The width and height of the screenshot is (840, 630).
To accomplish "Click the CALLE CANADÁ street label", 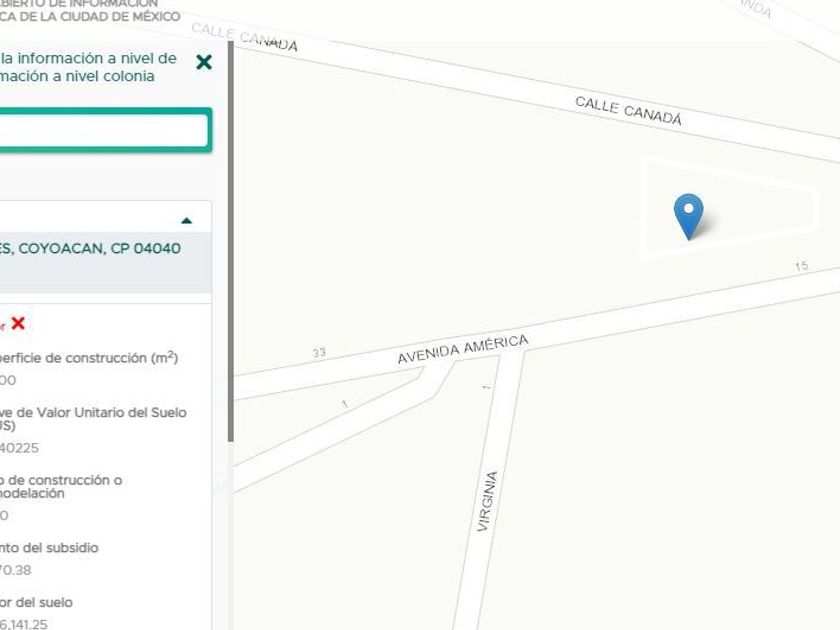I will pyautogui.click(x=628, y=111).
